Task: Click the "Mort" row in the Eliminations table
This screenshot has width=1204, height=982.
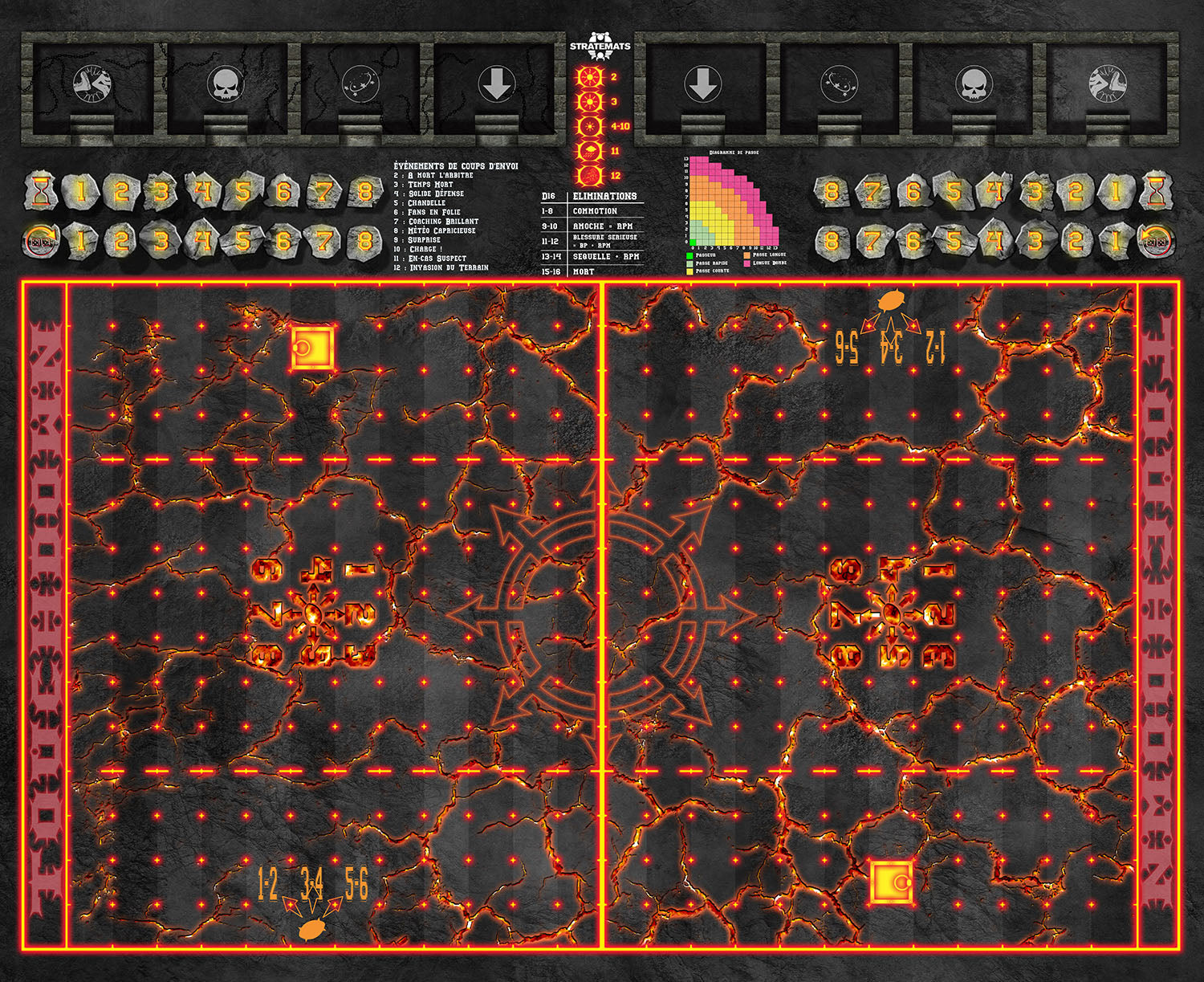Action: (x=584, y=271)
